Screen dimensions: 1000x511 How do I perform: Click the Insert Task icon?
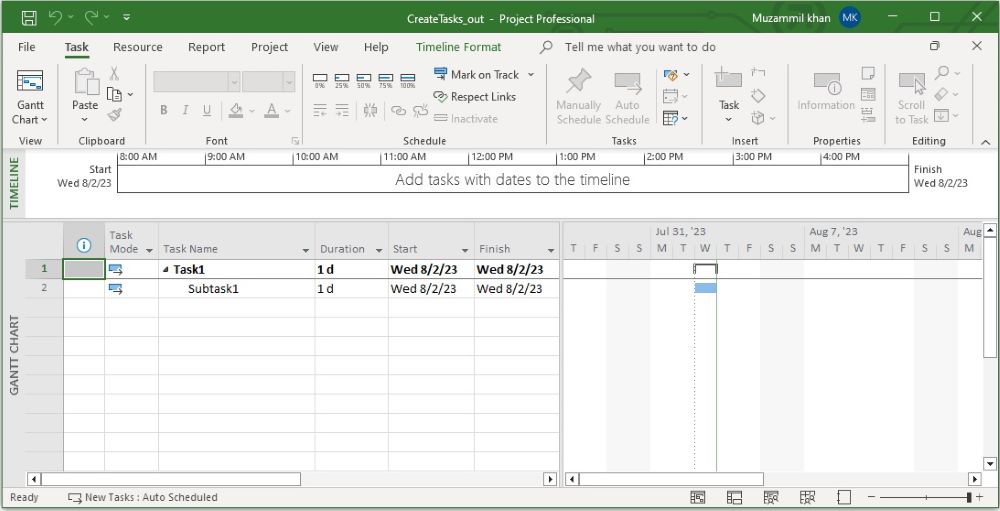tap(729, 82)
